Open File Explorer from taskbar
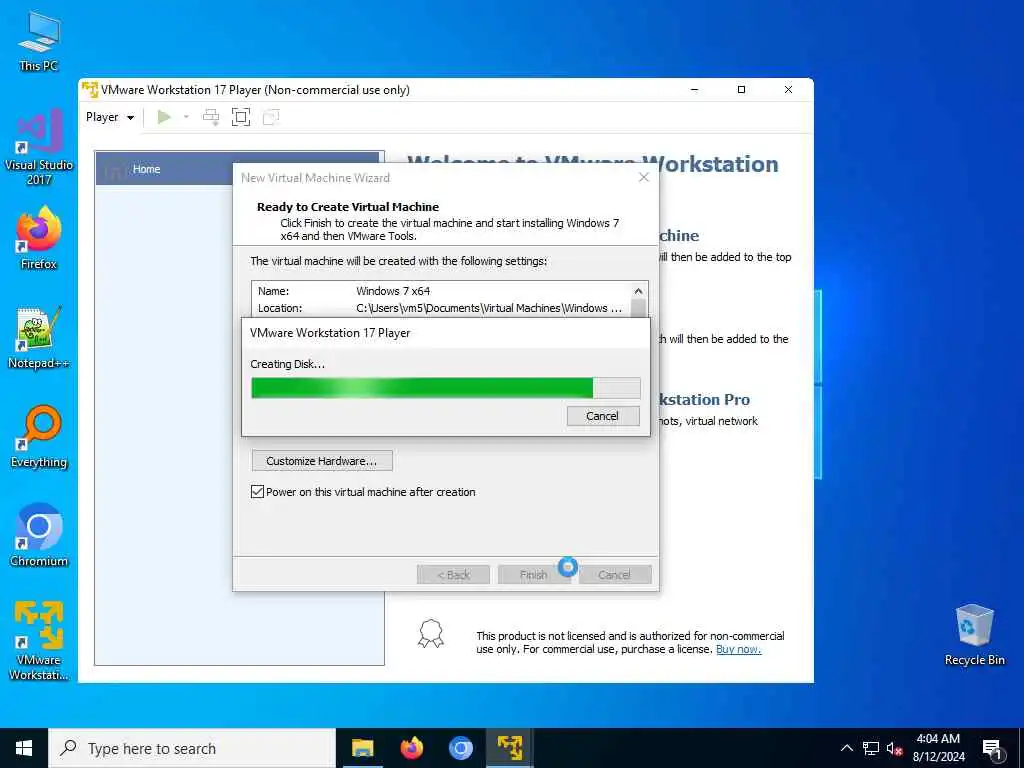1024x768 pixels. [362, 748]
